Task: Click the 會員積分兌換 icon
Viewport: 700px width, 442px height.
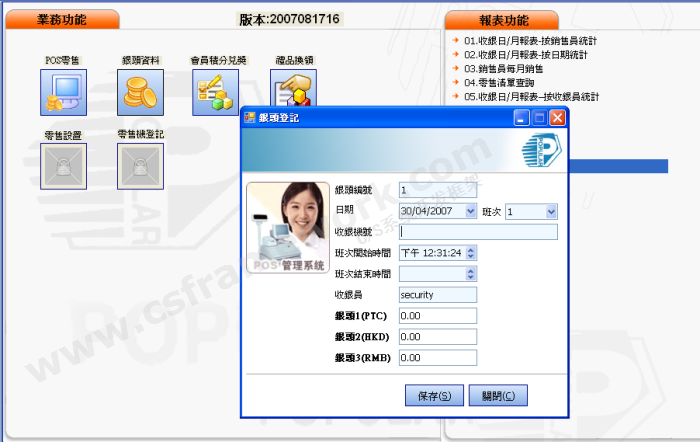Action: [x=216, y=93]
